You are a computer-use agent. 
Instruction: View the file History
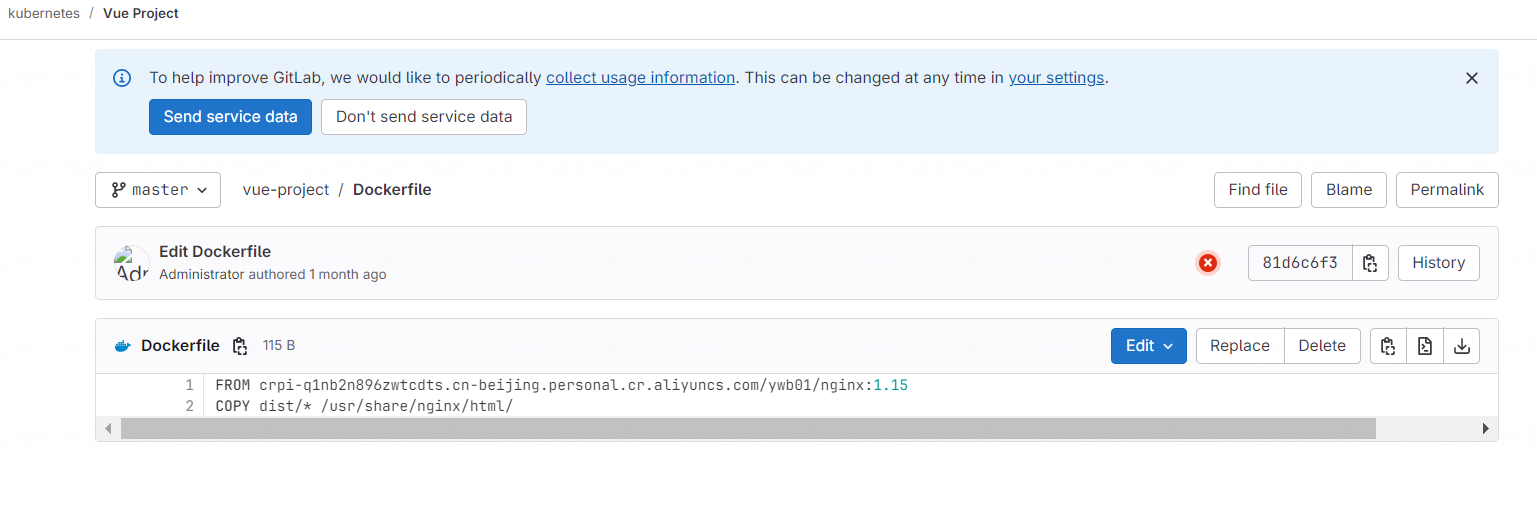1438,263
